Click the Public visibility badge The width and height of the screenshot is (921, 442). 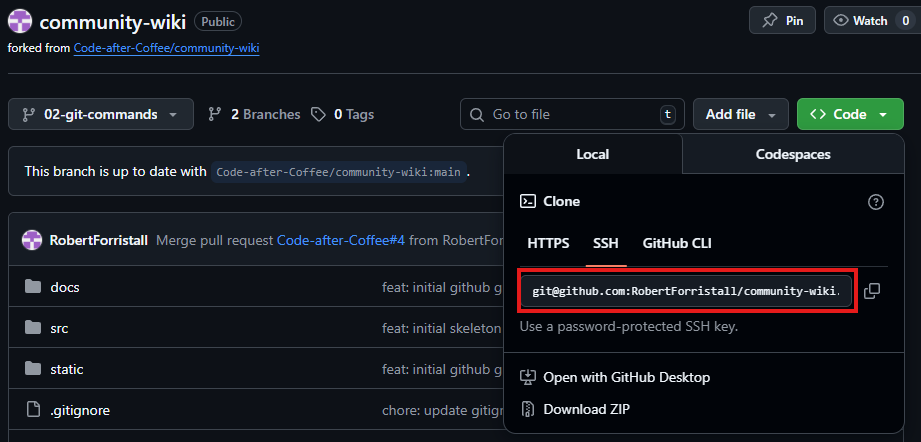click(218, 22)
